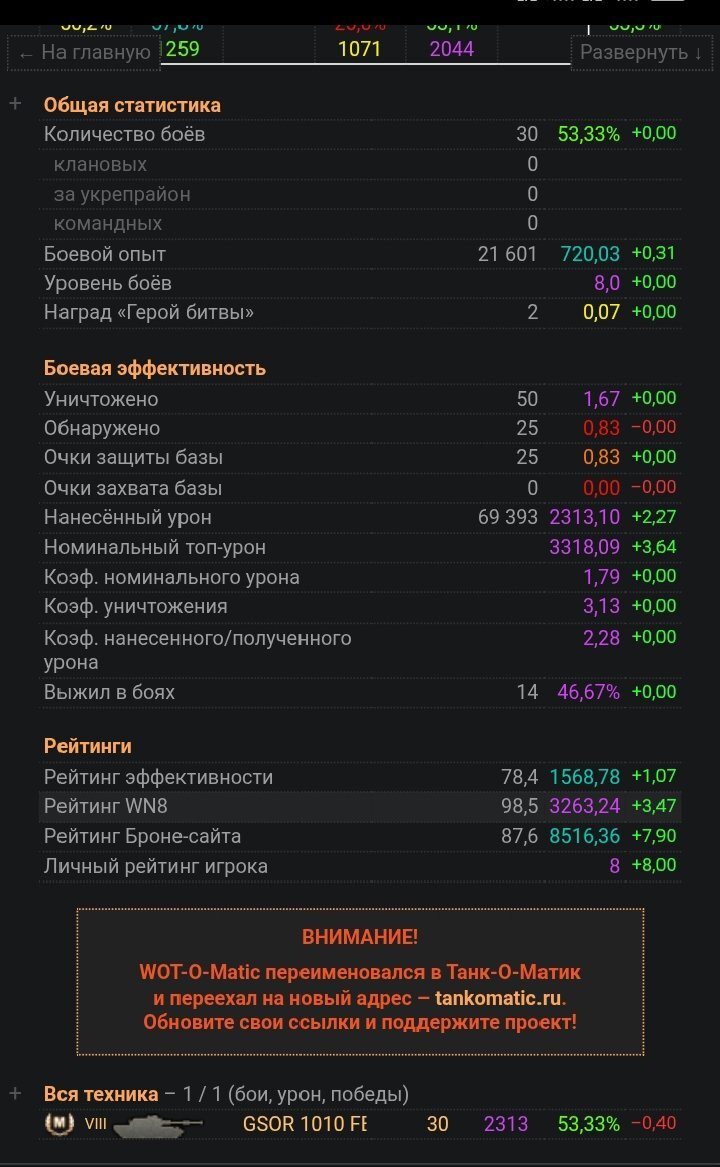Image resolution: width=720 pixels, height=1167 pixels.
Task: Open the Развернуть ↓ expander
Action: pos(640,52)
